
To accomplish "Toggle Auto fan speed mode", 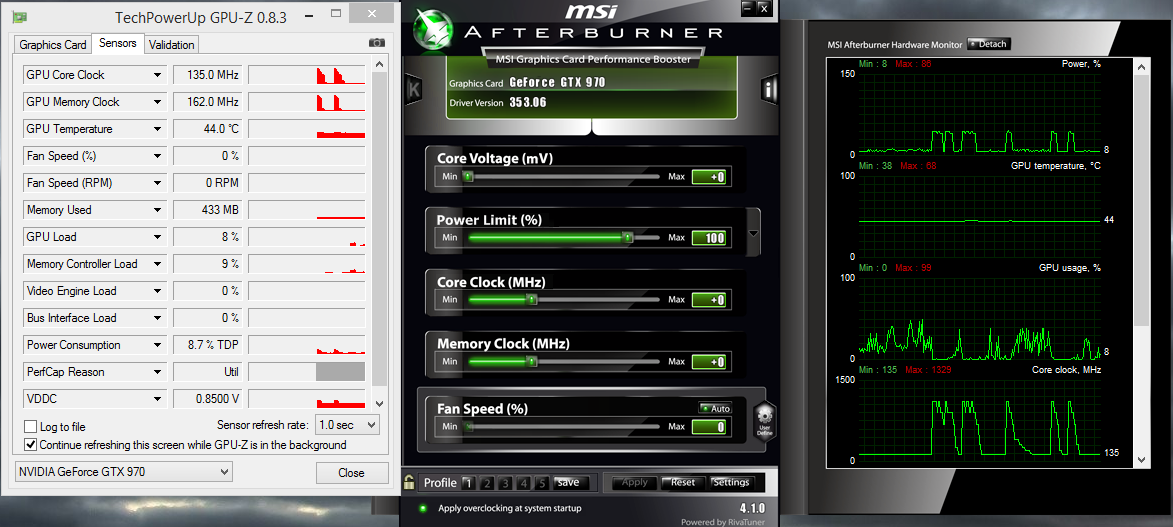I will coord(714,409).
